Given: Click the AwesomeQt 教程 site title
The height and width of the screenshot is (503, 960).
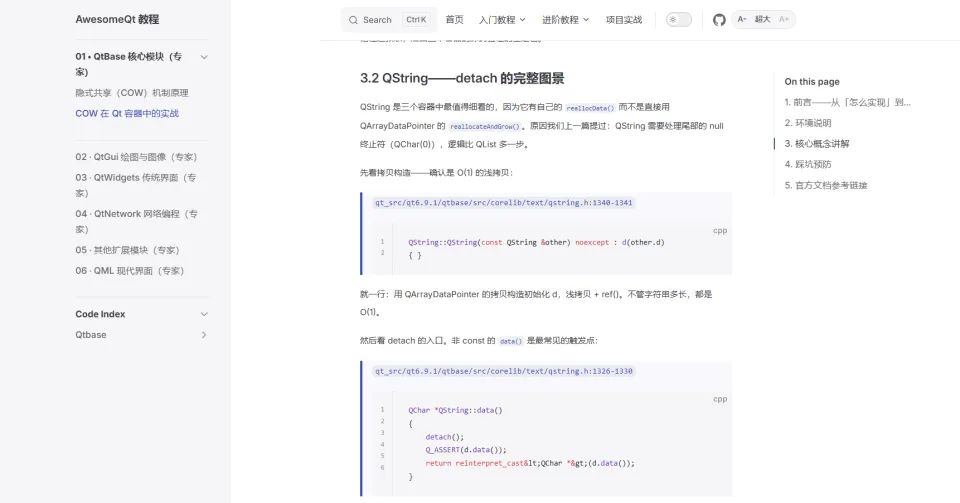Looking at the screenshot, I should [x=117, y=20].
